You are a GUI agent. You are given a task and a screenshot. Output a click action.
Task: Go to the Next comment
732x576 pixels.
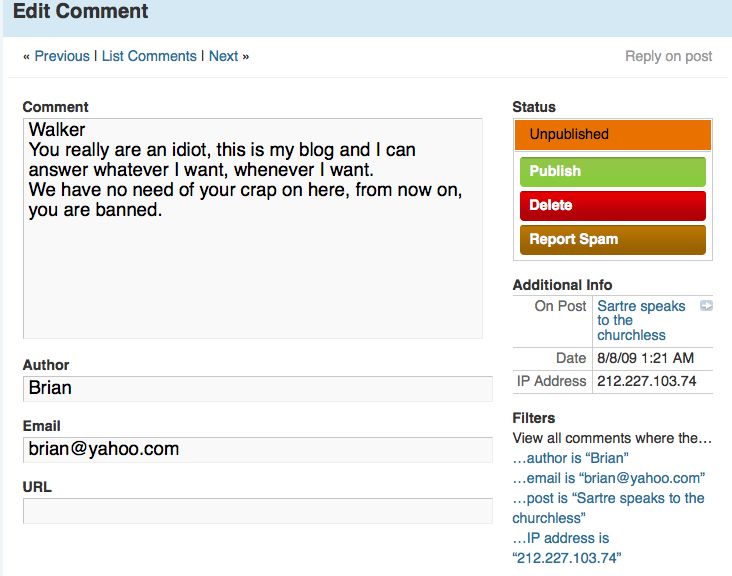(x=223, y=56)
